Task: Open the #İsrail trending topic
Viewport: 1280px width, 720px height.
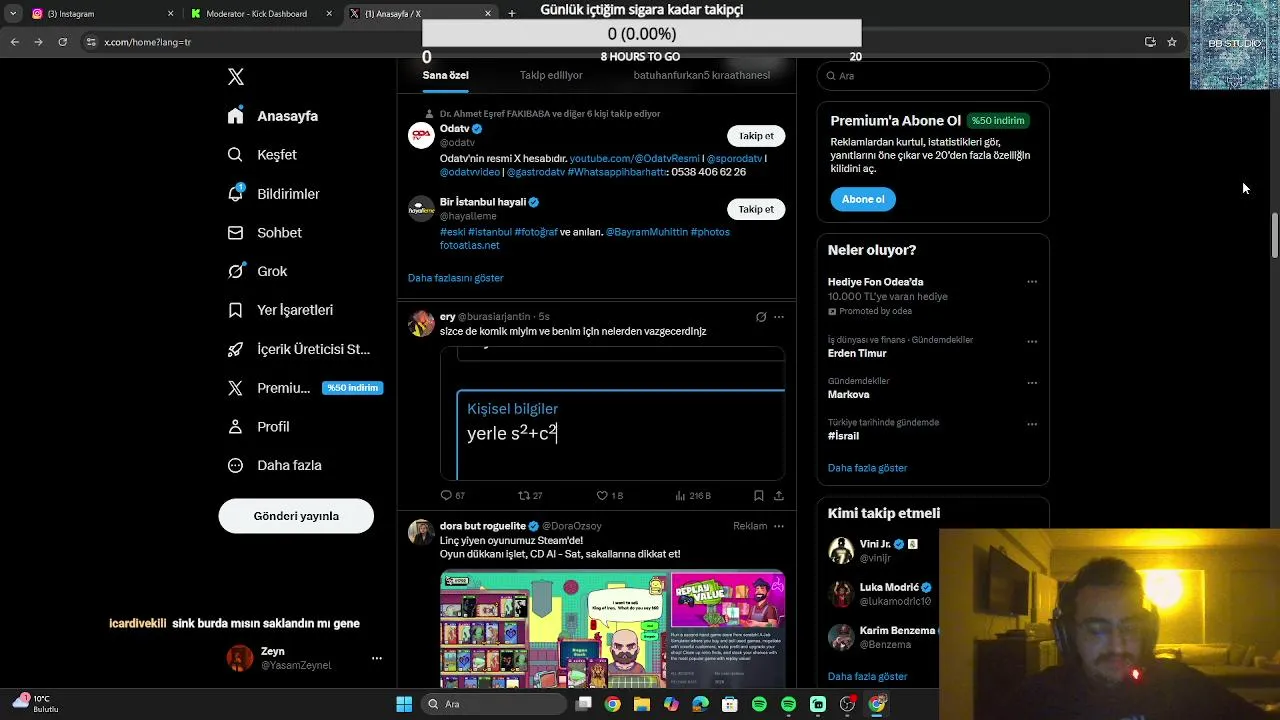Action: coord(843,436)
